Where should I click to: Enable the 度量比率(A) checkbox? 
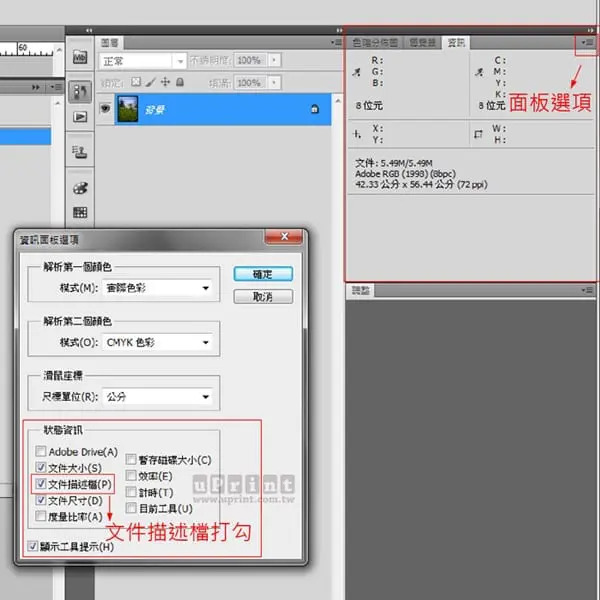pyautogui.click(x=41, y=516)
